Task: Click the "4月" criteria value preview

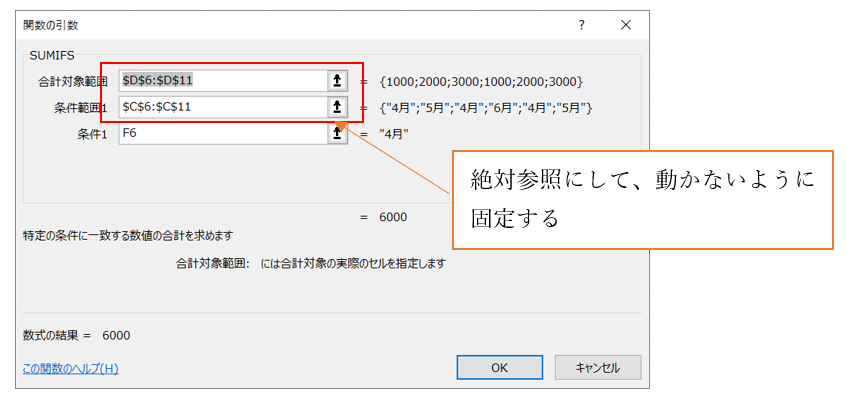Action: click(x=395, y=133)
